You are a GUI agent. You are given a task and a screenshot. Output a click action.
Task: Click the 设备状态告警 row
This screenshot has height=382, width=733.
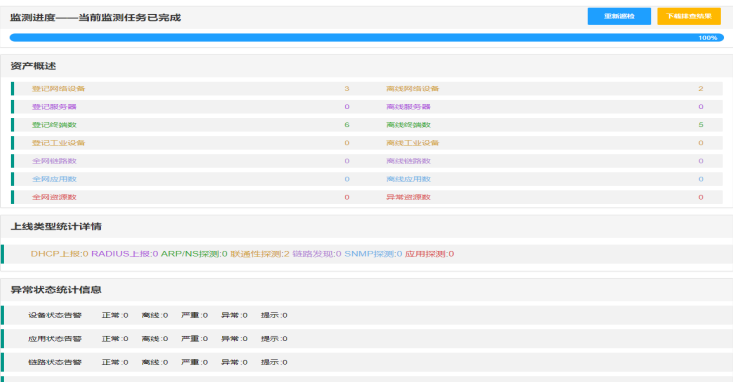point(366,315)
